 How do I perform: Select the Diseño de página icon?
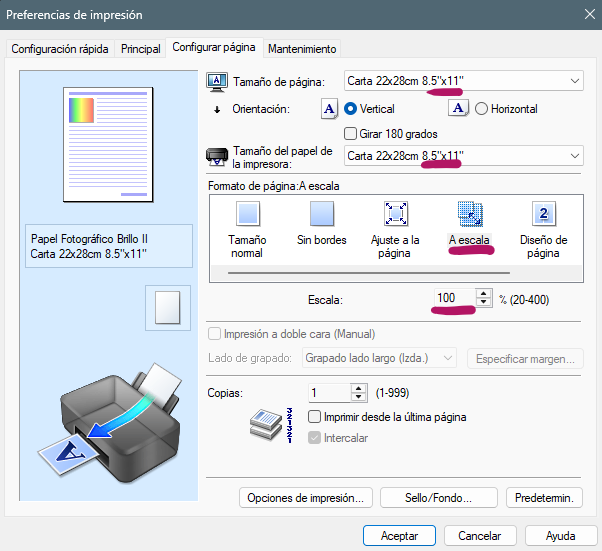pyautogui.click(x=543, y=212)
